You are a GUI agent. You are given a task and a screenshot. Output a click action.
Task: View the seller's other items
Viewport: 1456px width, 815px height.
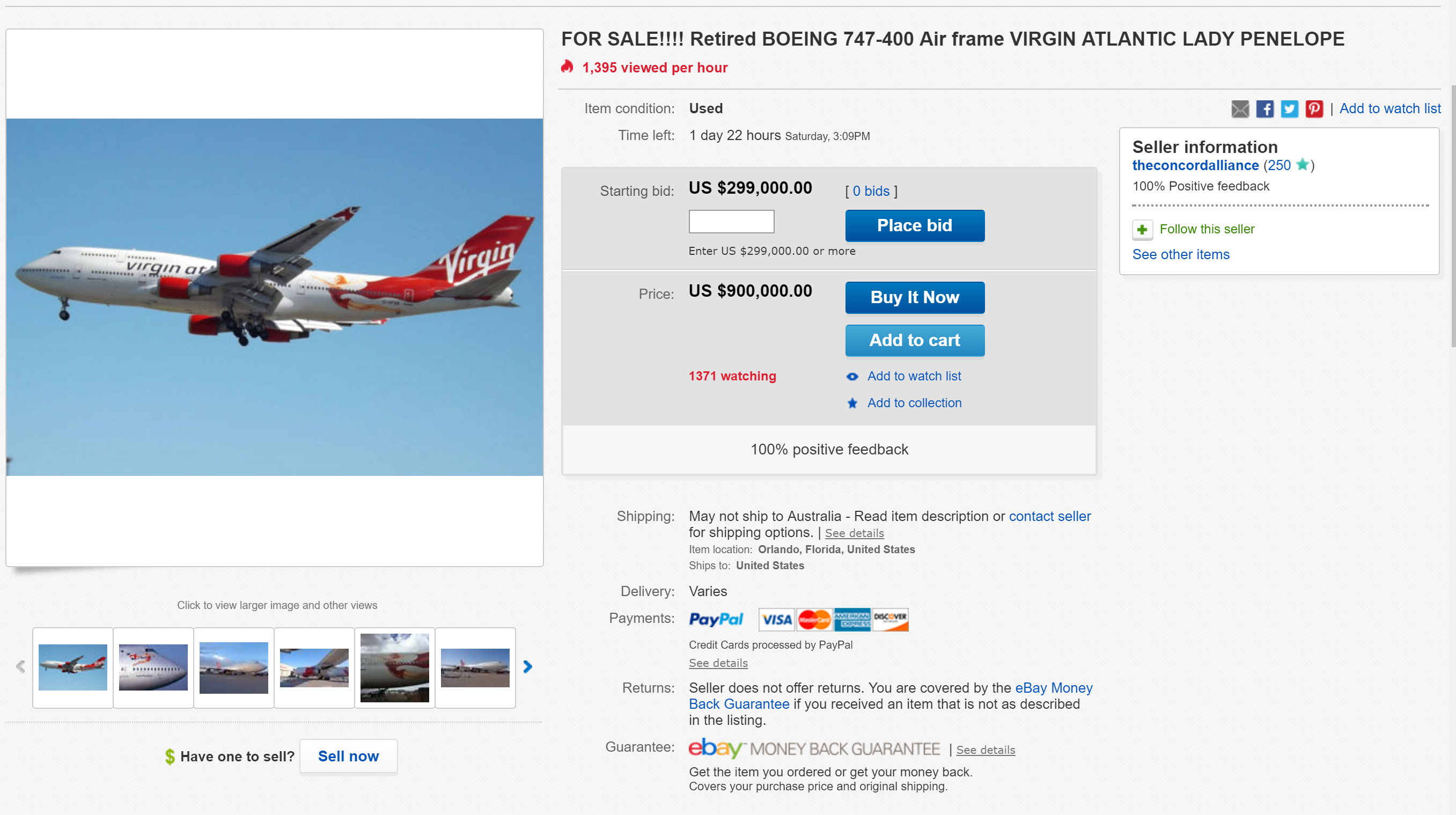coord(1181,254)
